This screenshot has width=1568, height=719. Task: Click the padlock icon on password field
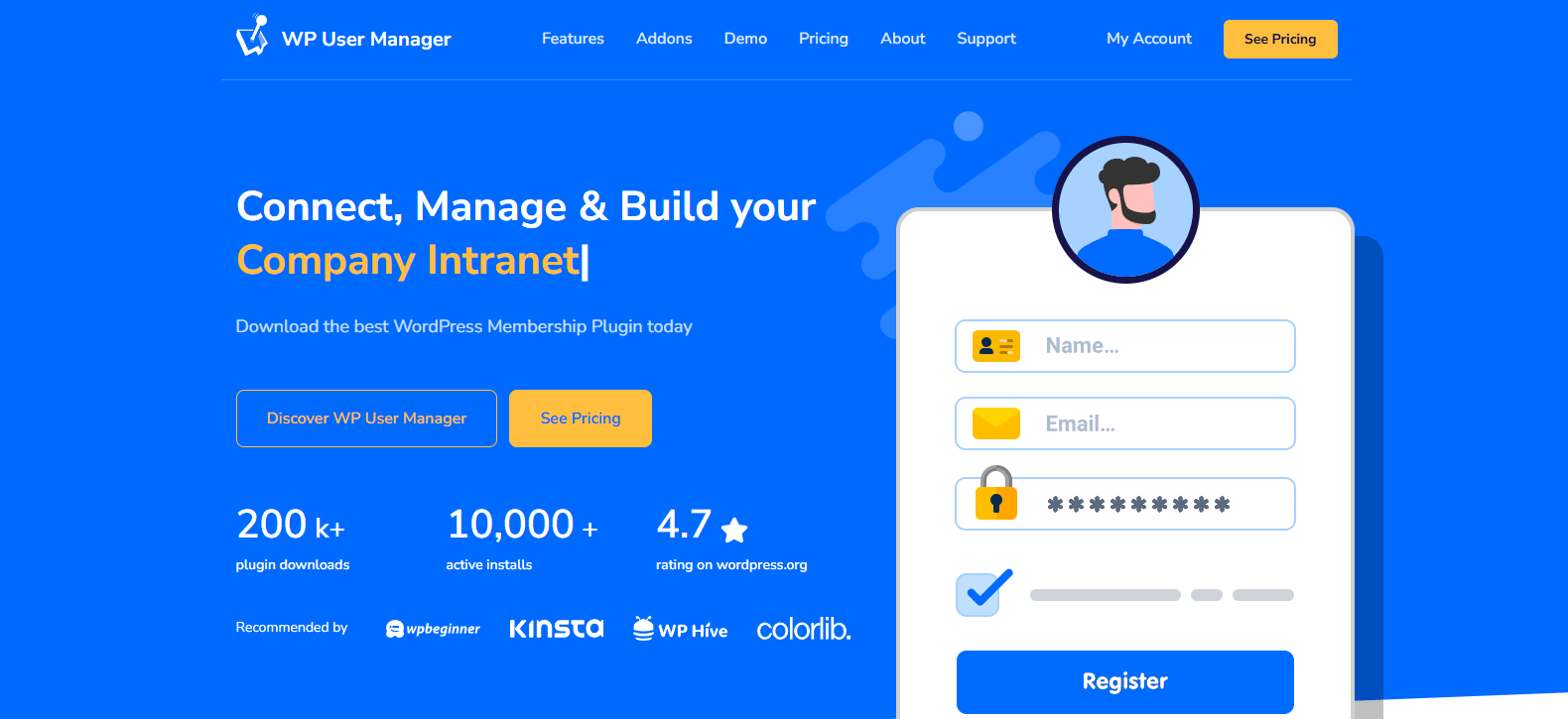pos(996,493)
